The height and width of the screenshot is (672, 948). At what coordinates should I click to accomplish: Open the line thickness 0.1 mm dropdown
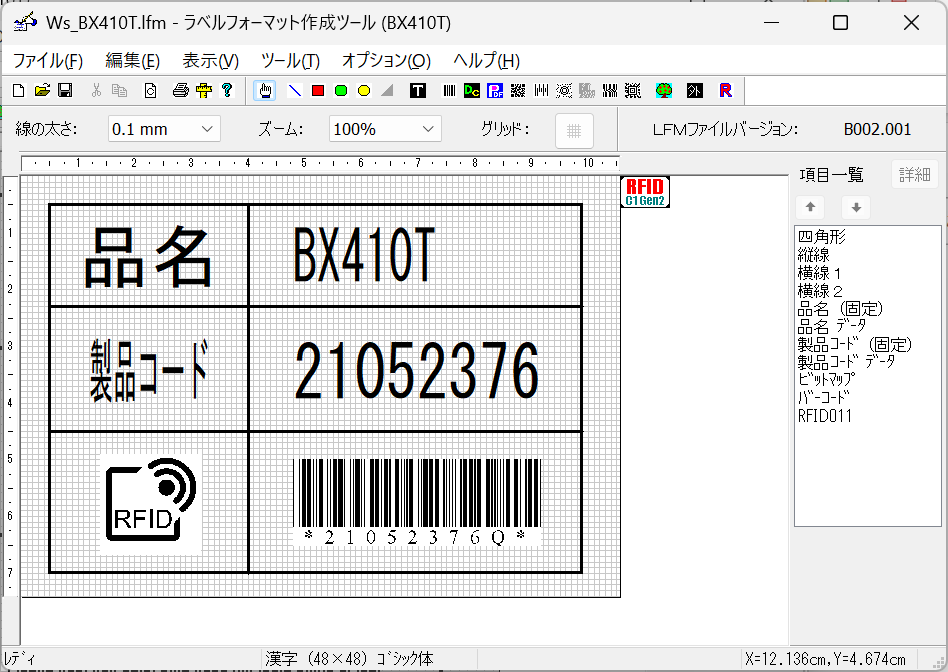pyautogui.click(x=164, y=129)
